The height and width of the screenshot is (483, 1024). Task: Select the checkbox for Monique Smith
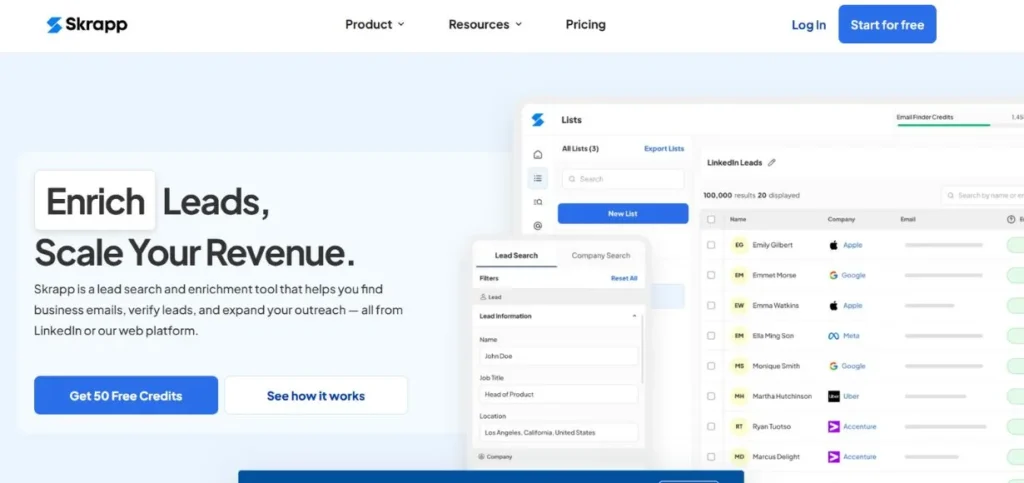coord(711,366)
